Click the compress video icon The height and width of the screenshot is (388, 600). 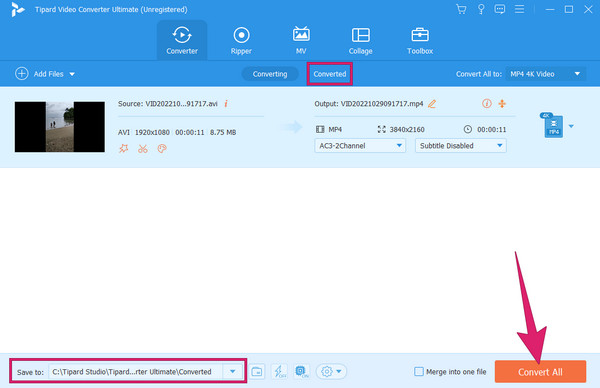coord(502,103)
